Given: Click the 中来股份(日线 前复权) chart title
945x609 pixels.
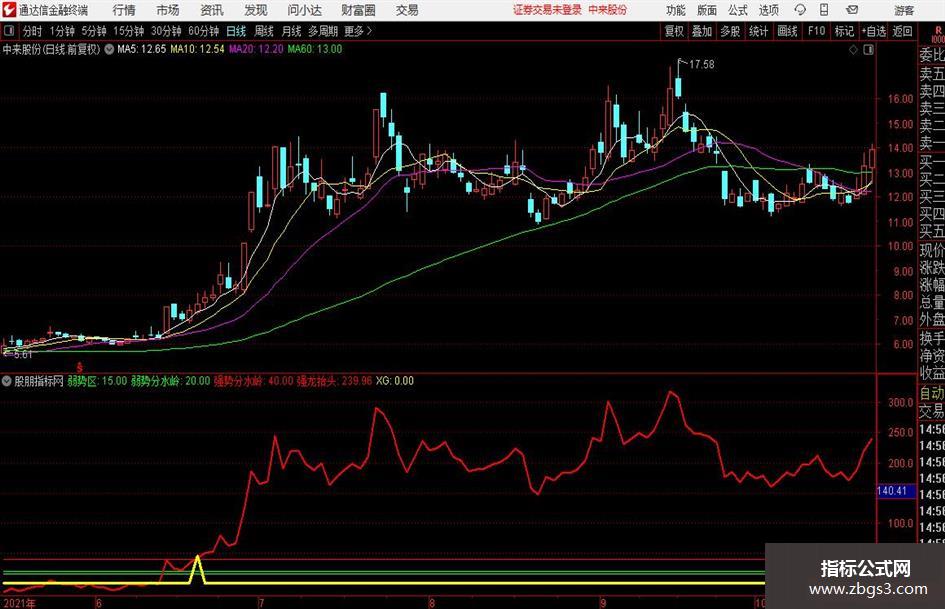Looking at the screenshot, I should tap(52, 49).
